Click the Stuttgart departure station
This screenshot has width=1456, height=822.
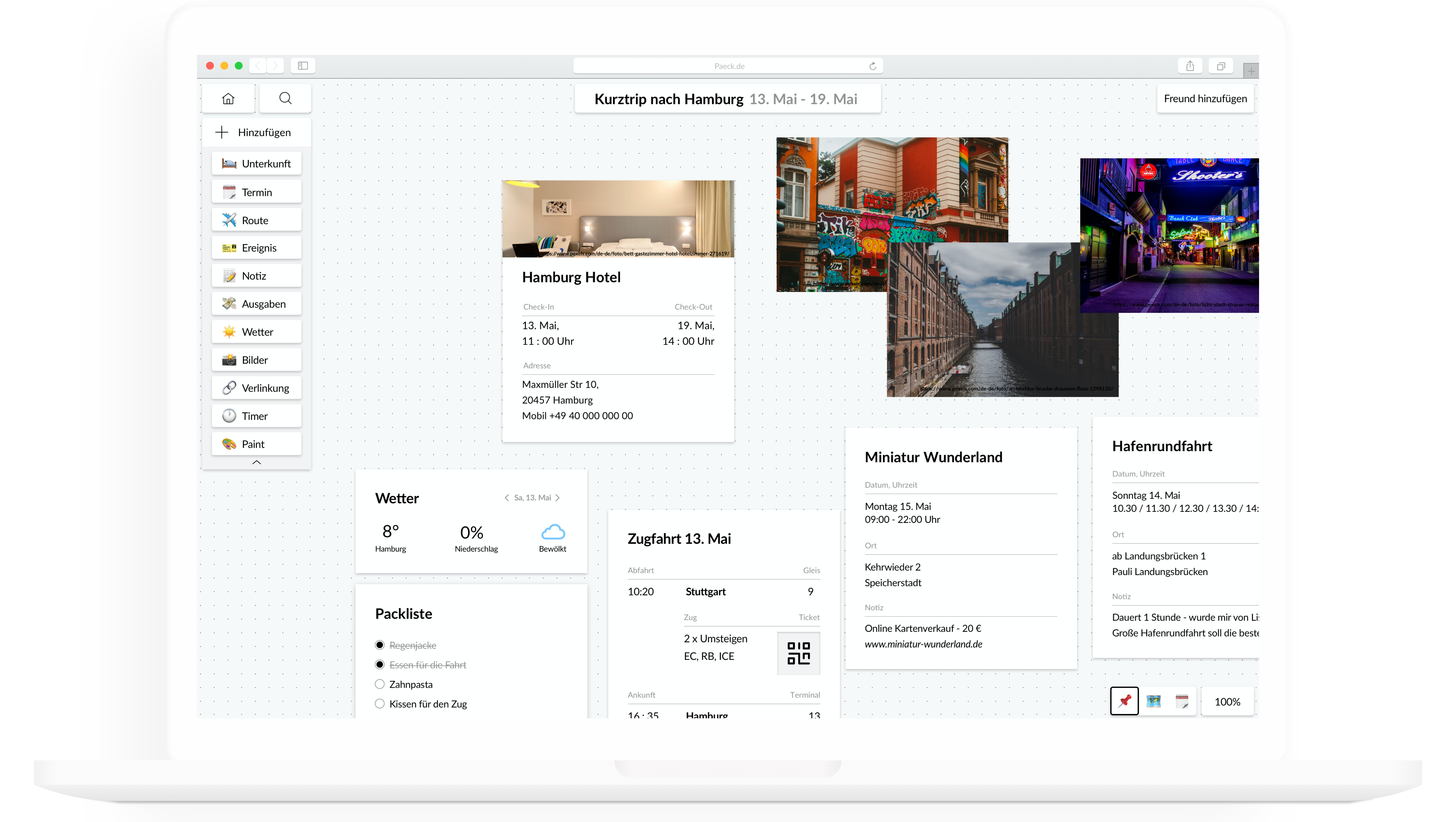tap(705, 592)
